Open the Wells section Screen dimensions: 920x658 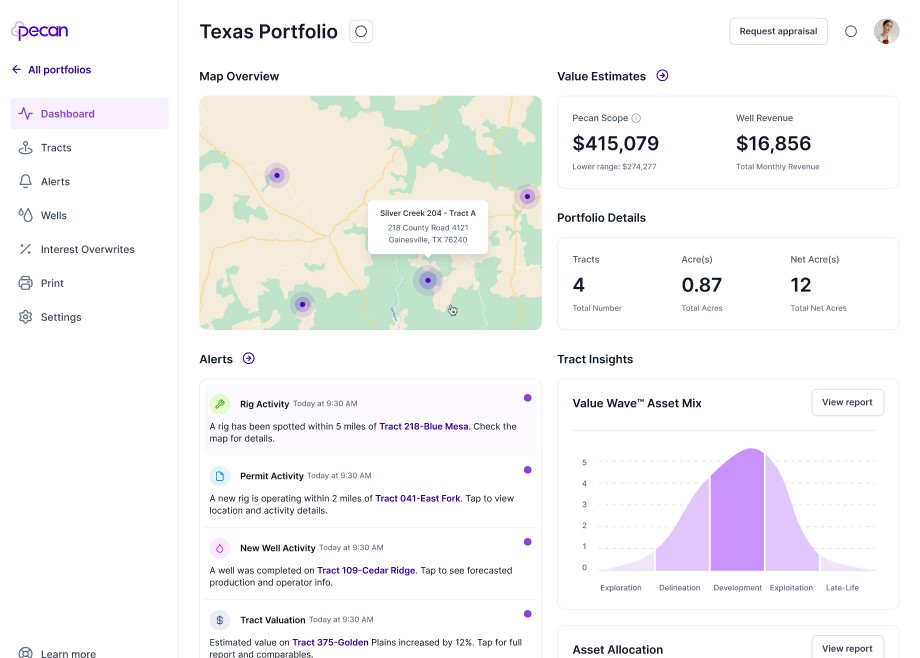89,215
